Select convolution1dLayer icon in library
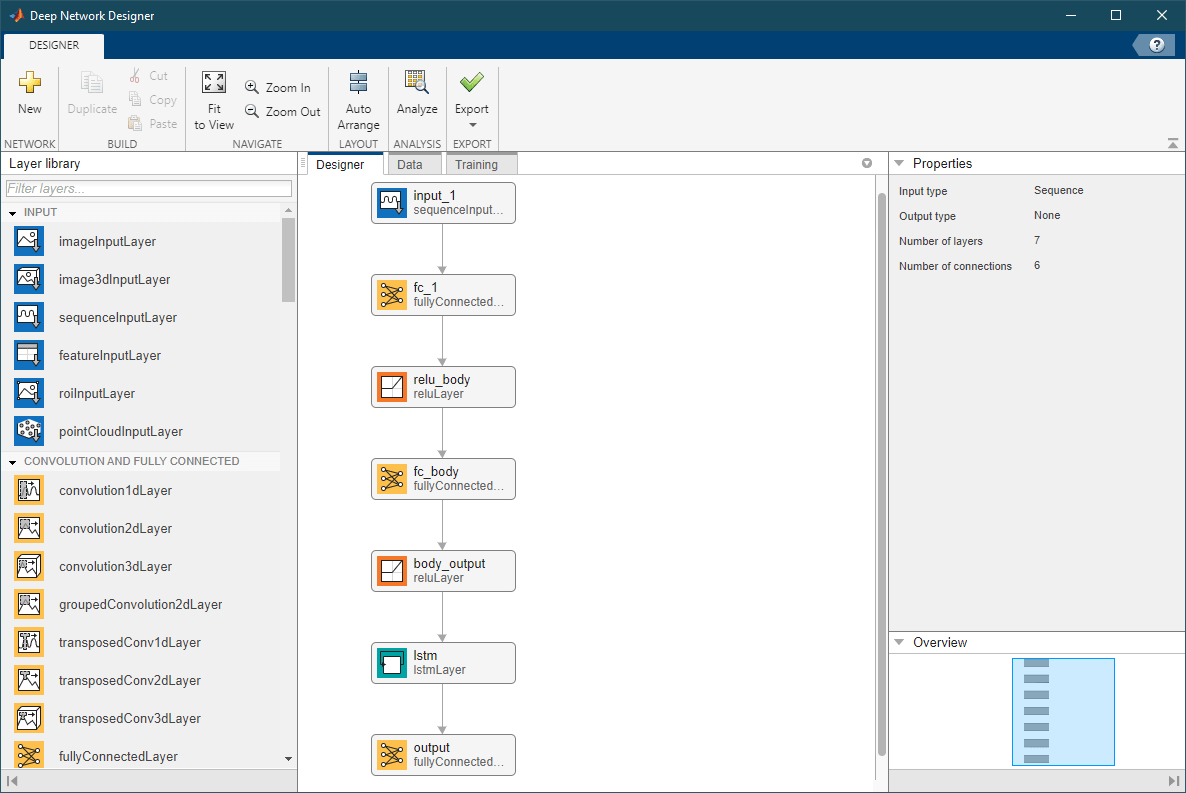Viewport: 1186px width, 793px height. click(29, 490)
